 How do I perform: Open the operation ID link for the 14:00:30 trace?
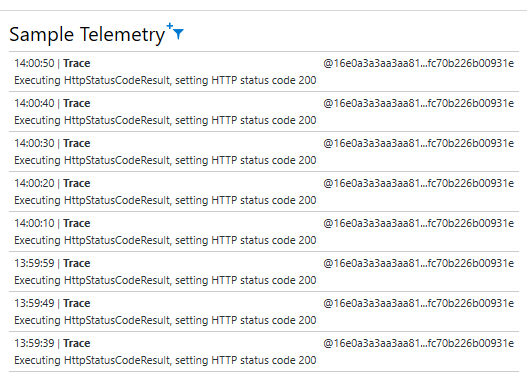click(418, 143)
